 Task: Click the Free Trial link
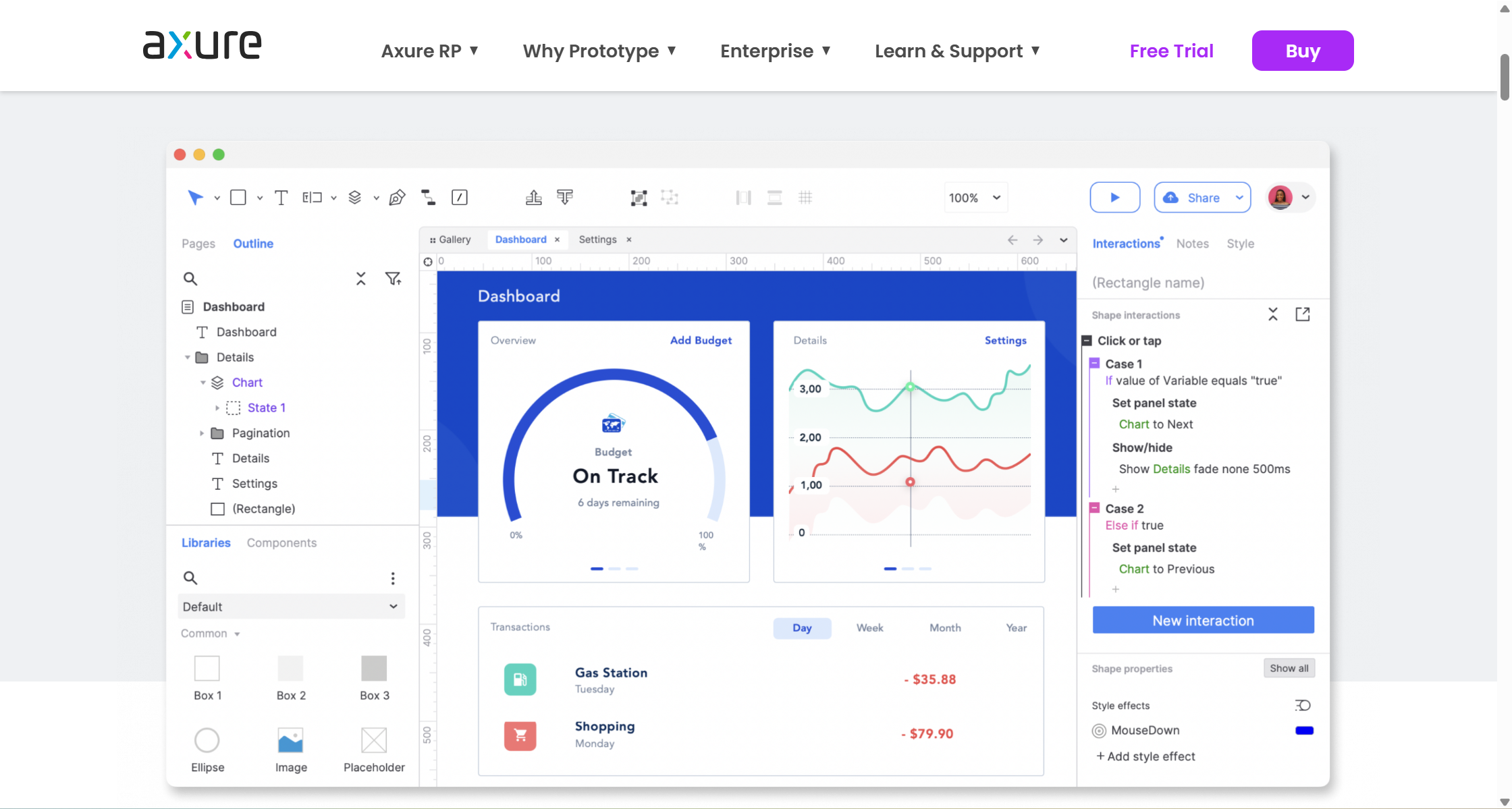[x=1172, y=51]
